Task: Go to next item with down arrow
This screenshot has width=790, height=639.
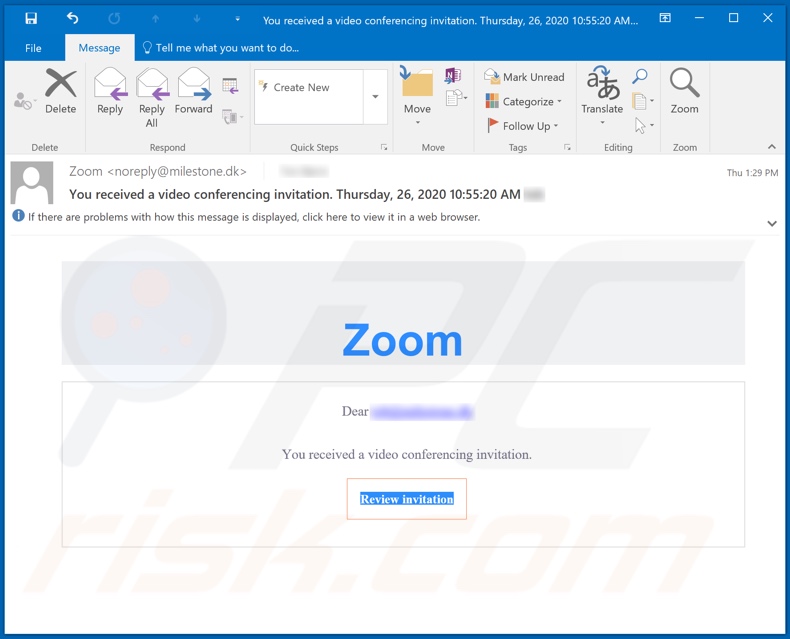Action: click(196, 19)
